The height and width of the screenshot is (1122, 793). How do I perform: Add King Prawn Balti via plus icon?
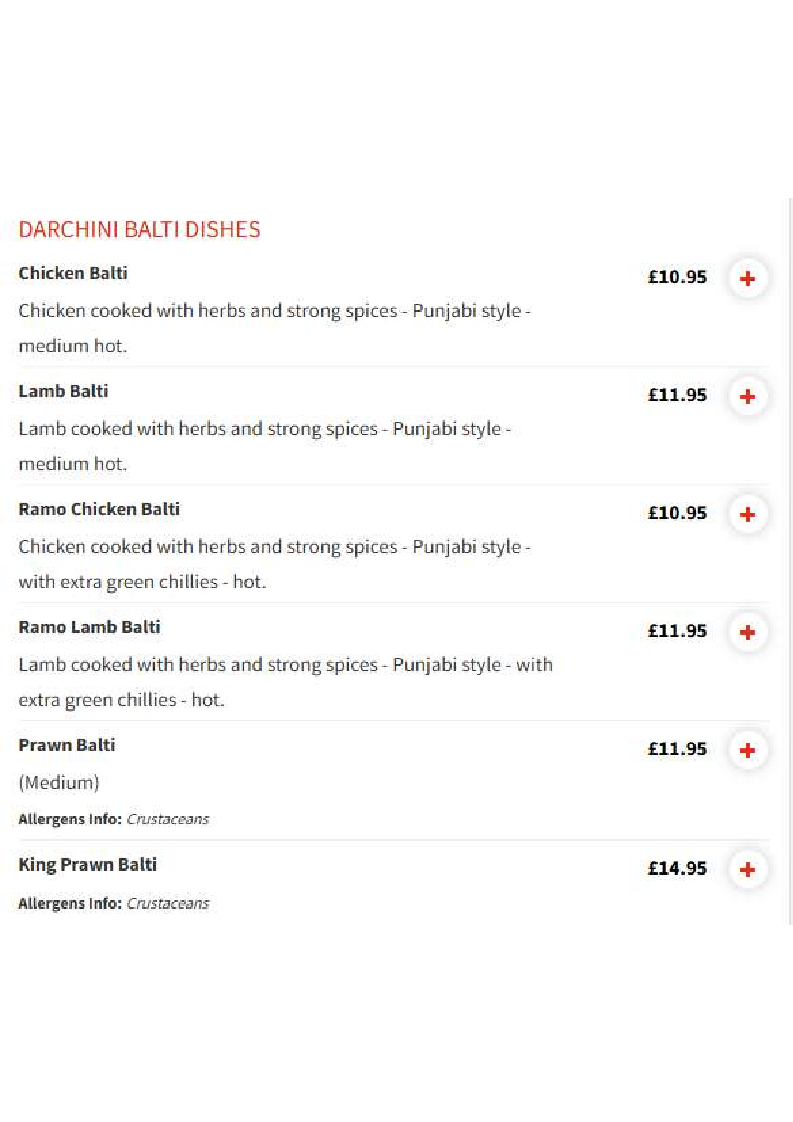click(x=748, y=869)
